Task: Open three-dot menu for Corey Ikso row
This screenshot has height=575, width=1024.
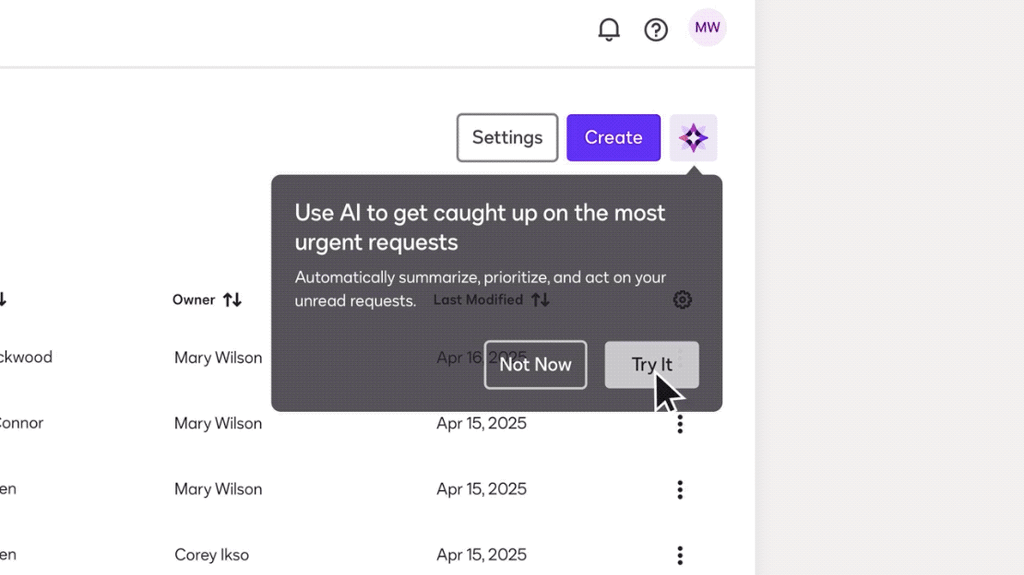Action: (x=680, y=555)
